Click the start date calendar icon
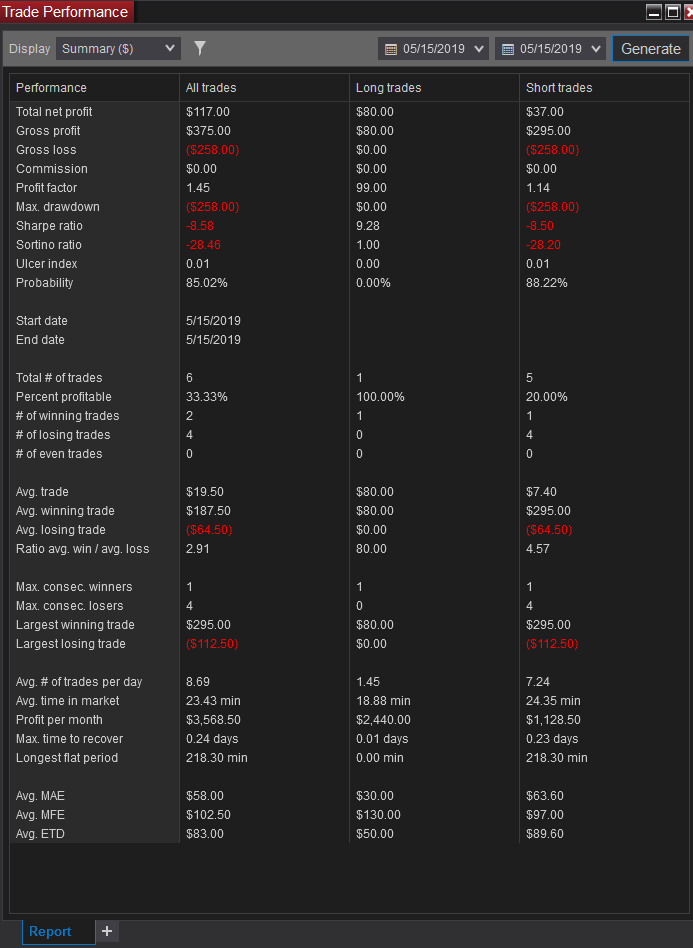 point(391,49)
